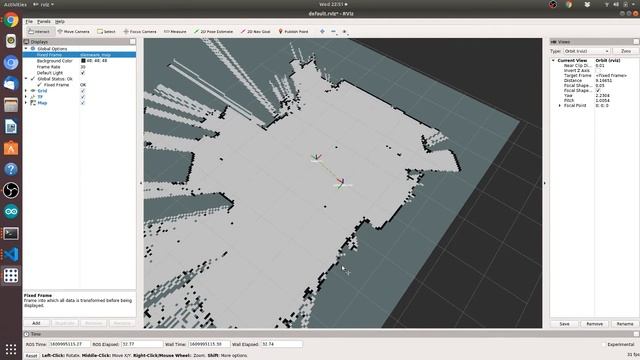Select the Interact tool

[x=39, y=31]
